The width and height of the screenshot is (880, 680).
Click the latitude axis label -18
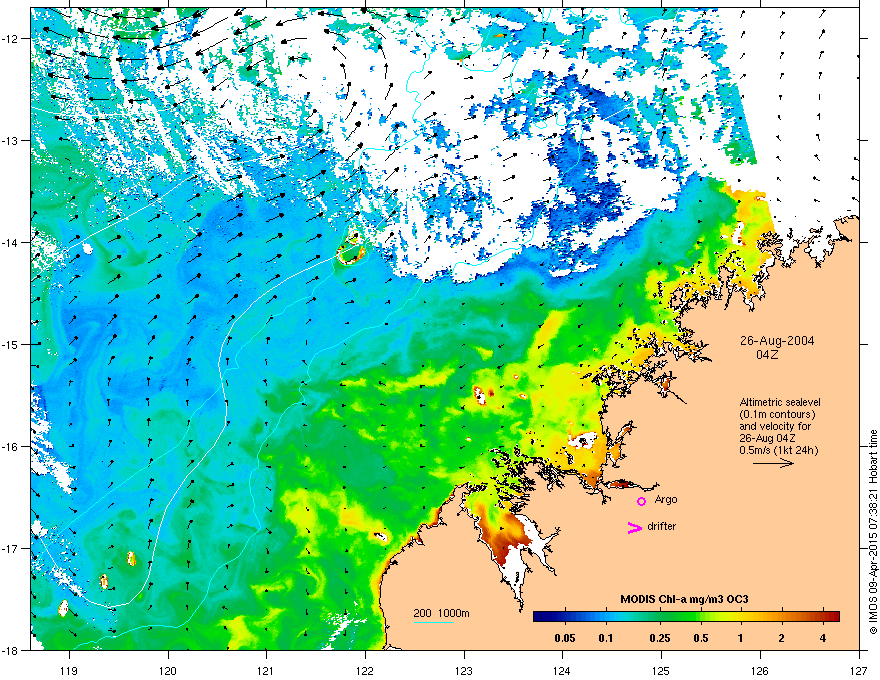coord(11,650)
